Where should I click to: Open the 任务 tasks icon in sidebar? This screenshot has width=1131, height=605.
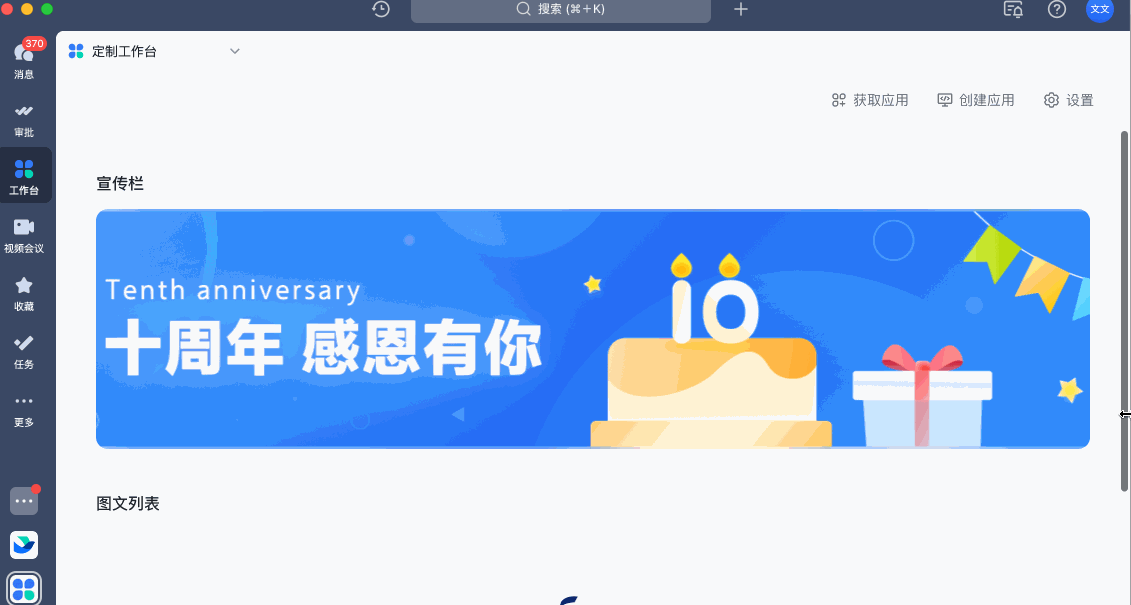(24, 351)
